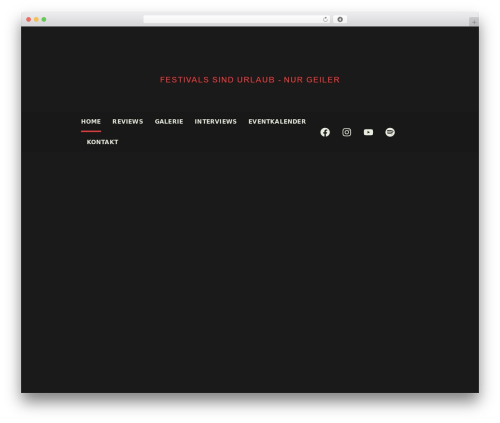Open the Spotify social icon
This screenshot has height=423, width=500.
pos(390,132)
